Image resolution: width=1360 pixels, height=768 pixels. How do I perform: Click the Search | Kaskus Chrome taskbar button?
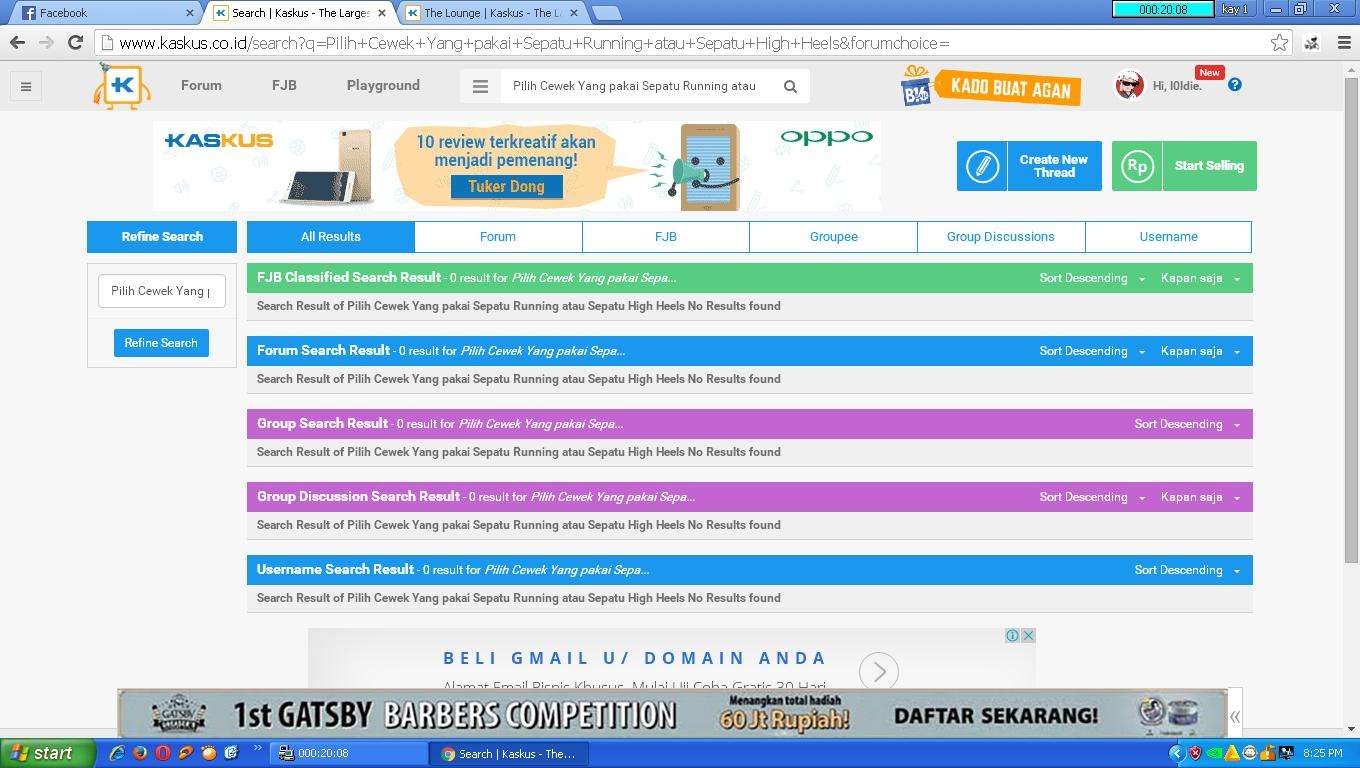click(x=509, y=753)
